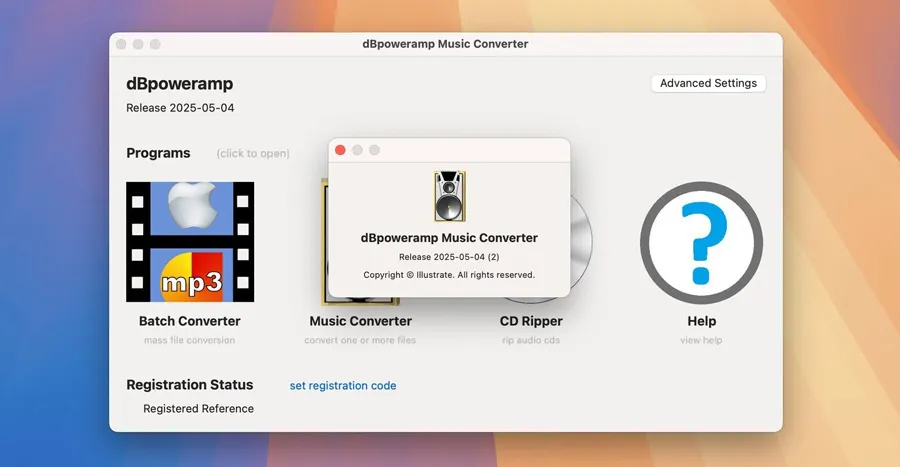Screen dimensions: 900x467
Task: Open the Batch Converter film-strip icon
Action: [x=190, y=242]
